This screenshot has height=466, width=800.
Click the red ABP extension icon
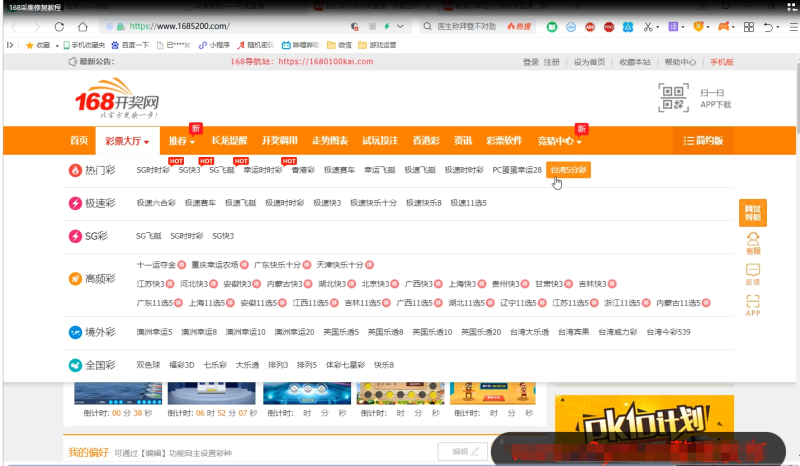coord(590,27)
